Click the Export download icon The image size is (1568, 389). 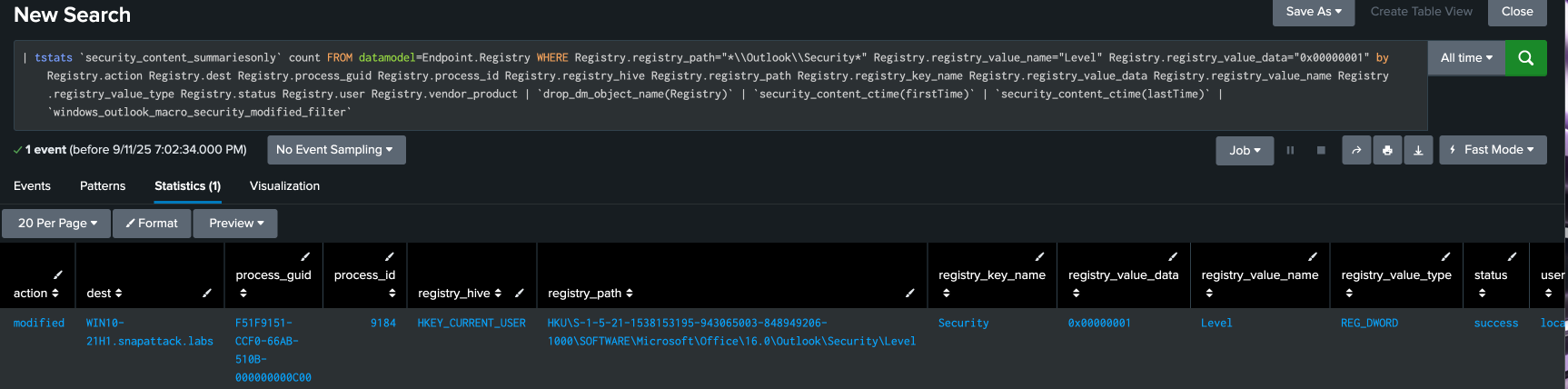coord(1418,150)
